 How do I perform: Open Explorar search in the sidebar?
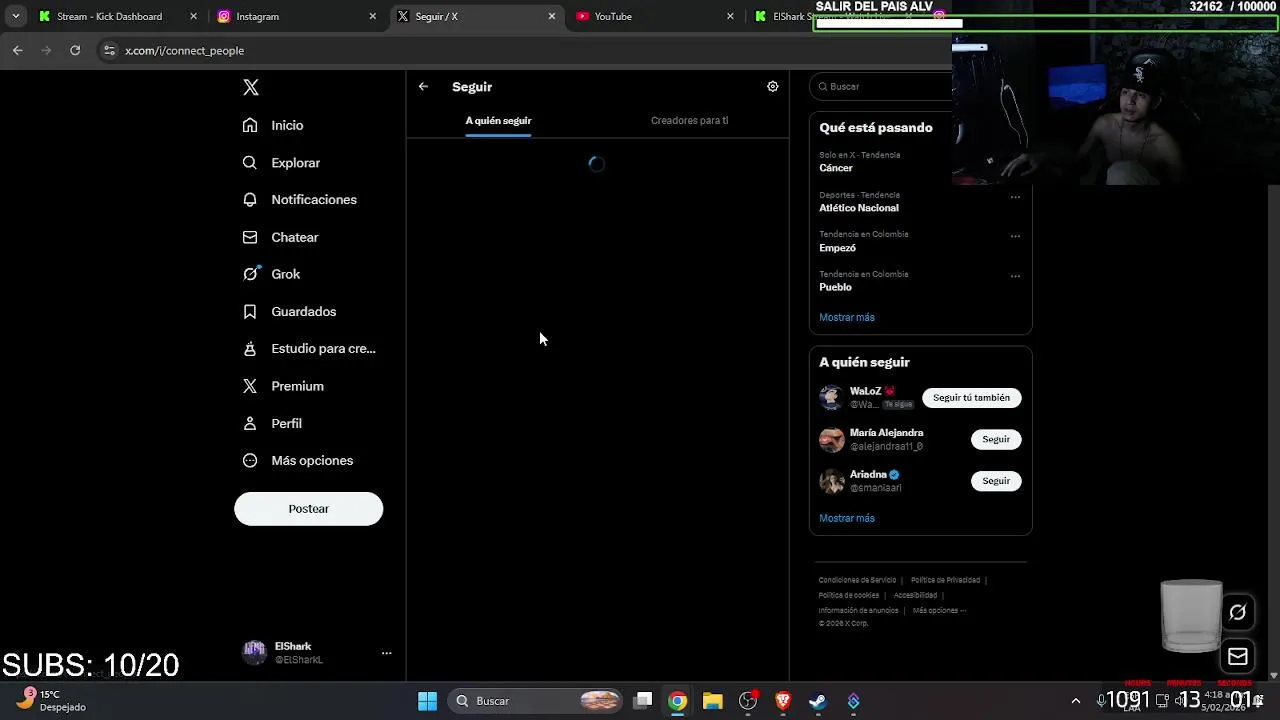point(281,162)
